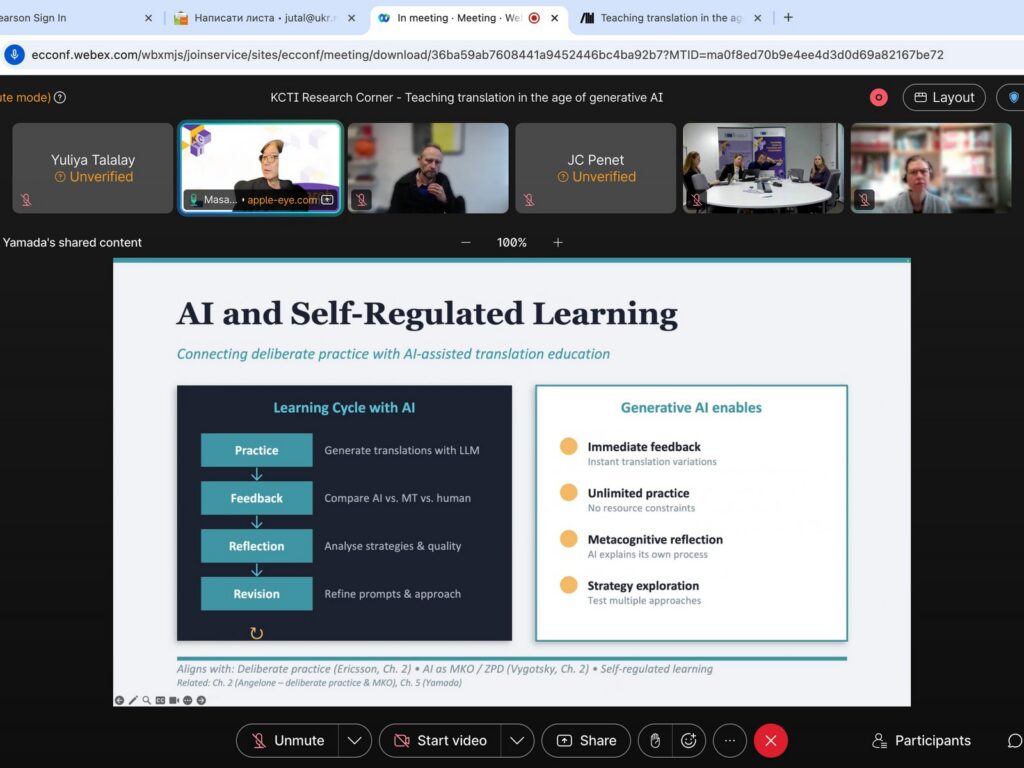Switch to the Teaching translation browser tab

[672, 18]
